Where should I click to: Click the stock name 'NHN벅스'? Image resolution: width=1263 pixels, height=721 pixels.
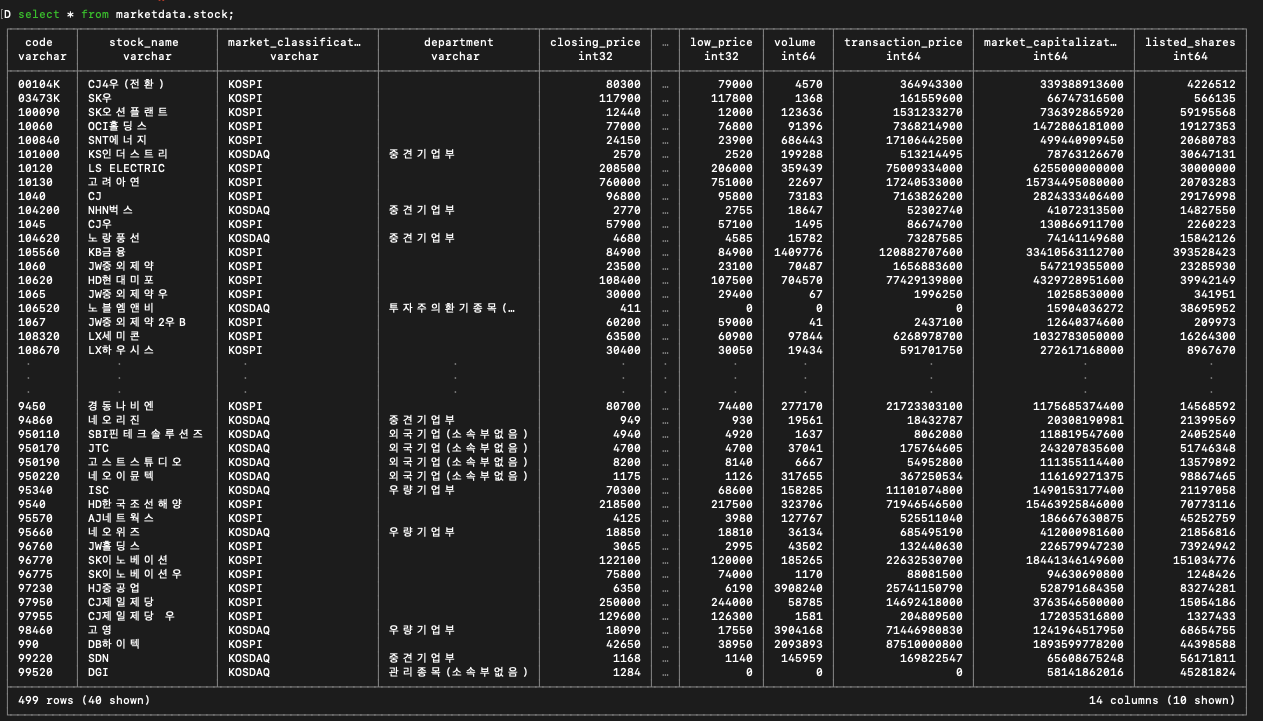110,210
